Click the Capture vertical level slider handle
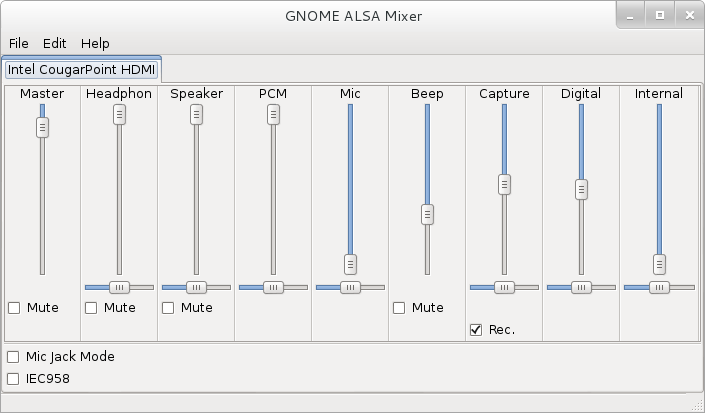The height and width of the screenshot is (413, 705). click(x=504, y=184)
